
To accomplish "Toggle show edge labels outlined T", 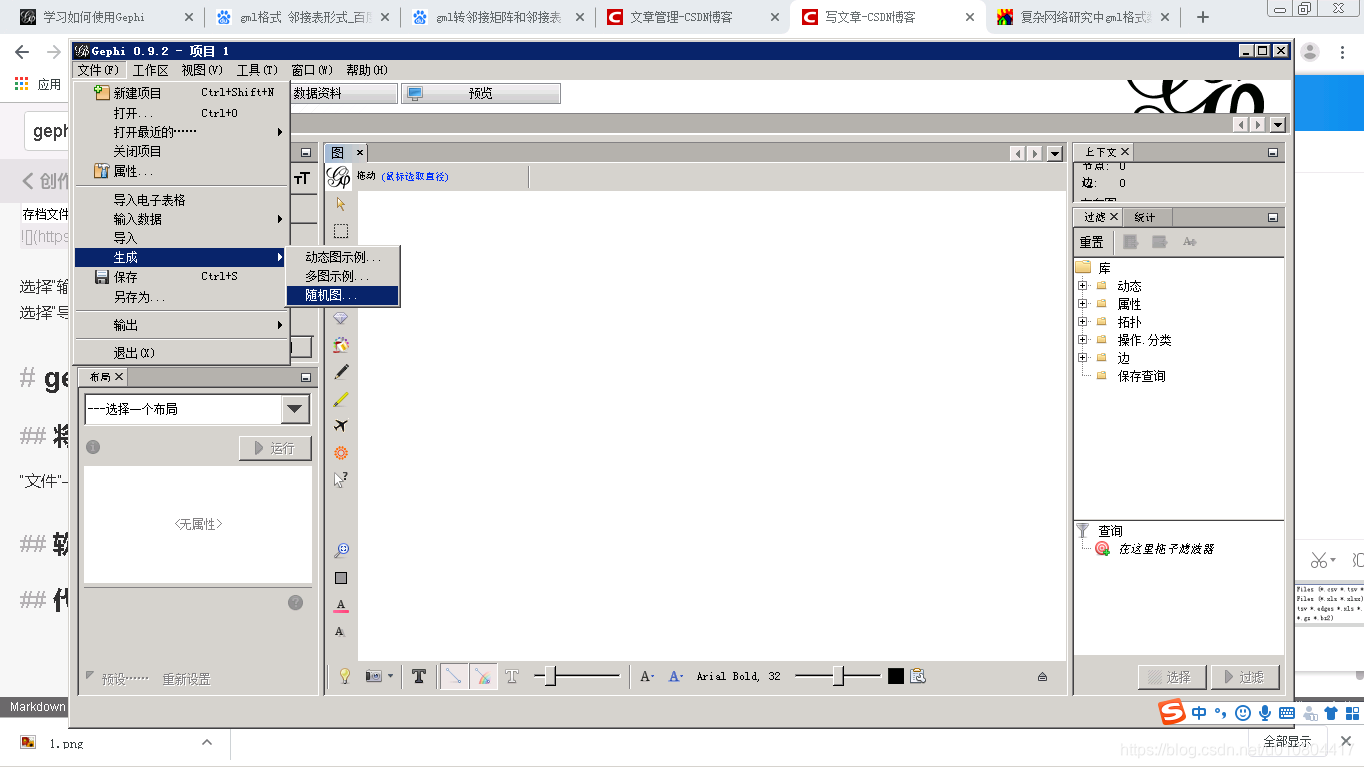I will tap(512, 677).
